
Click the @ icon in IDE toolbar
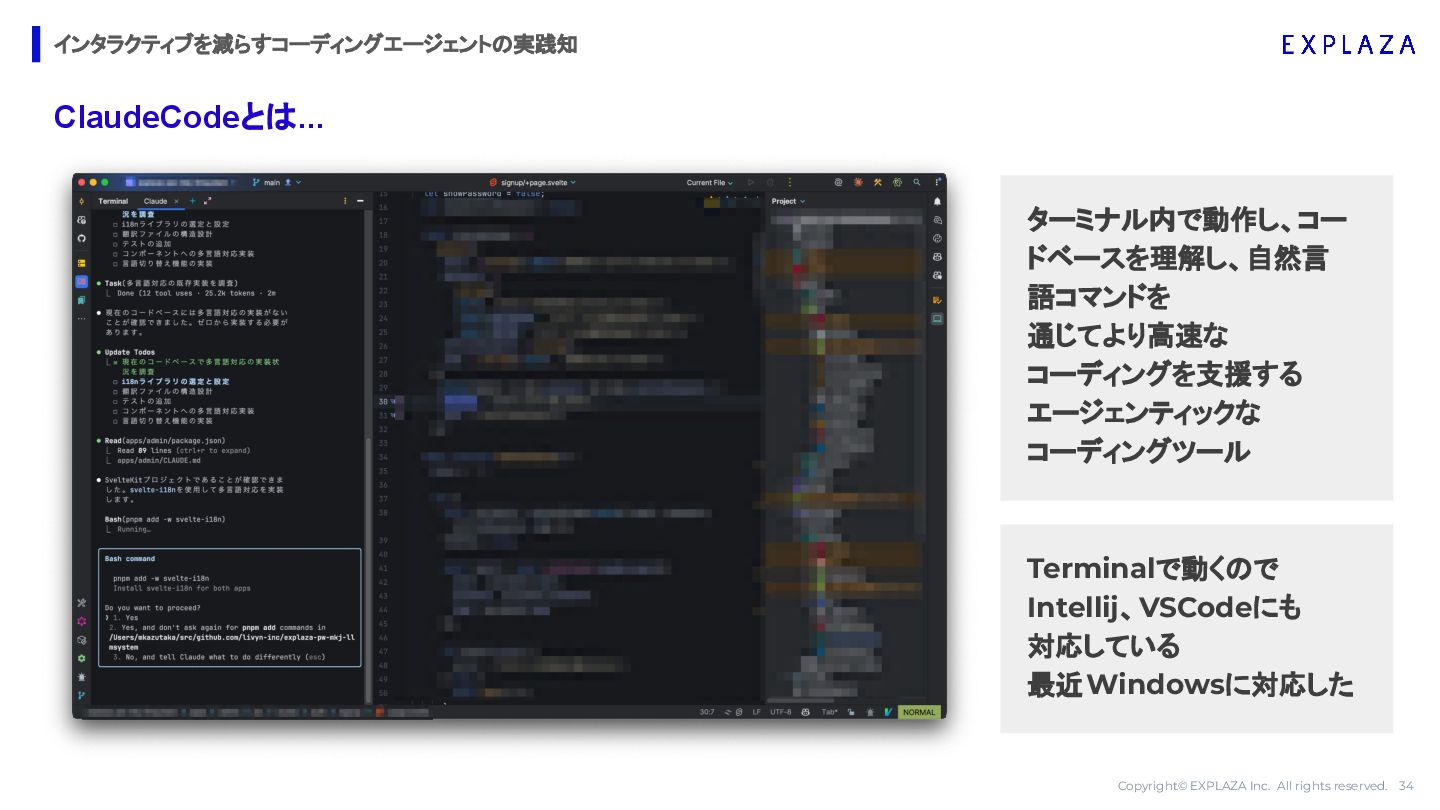pyautogui.click(x=838, y=183)
